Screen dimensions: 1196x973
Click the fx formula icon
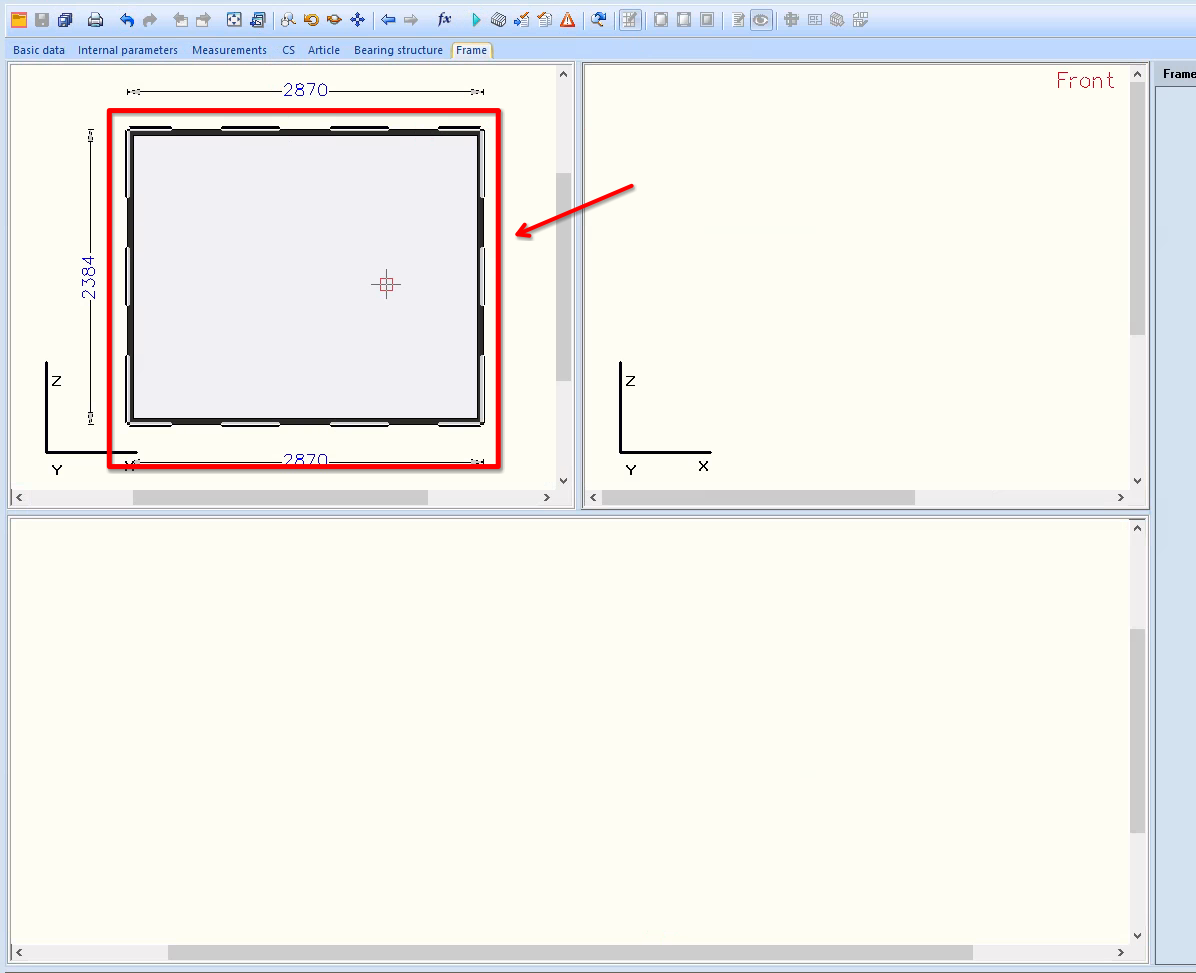445,20
